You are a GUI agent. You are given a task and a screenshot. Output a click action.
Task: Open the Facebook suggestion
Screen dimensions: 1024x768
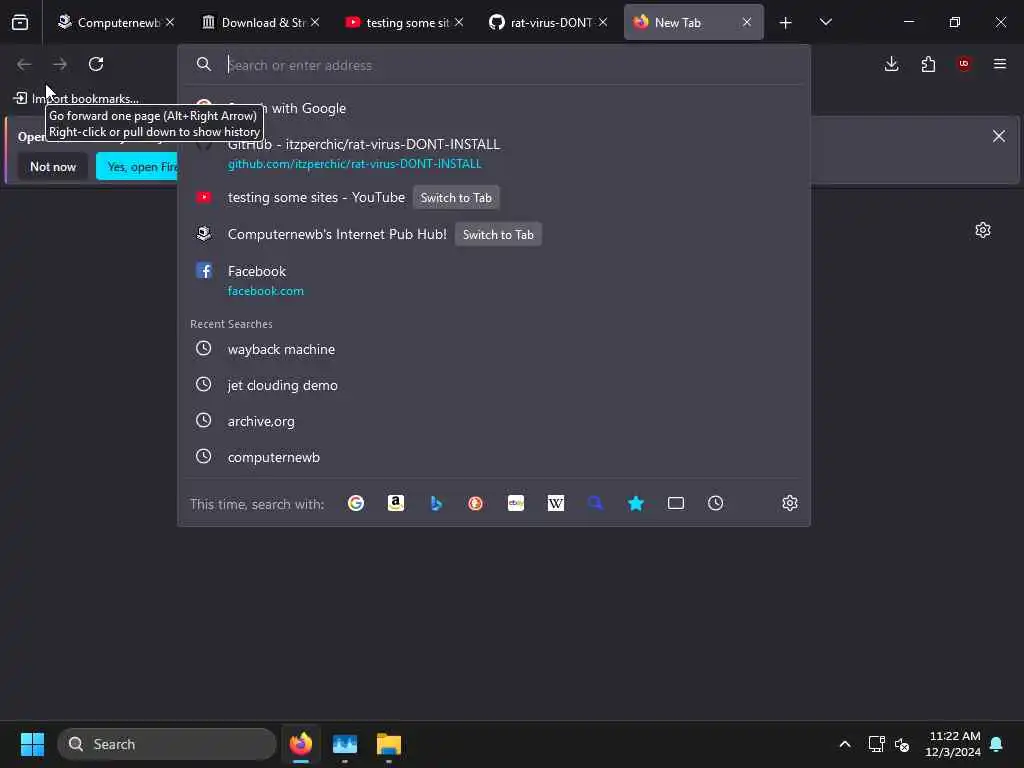(x=494, y=280)
